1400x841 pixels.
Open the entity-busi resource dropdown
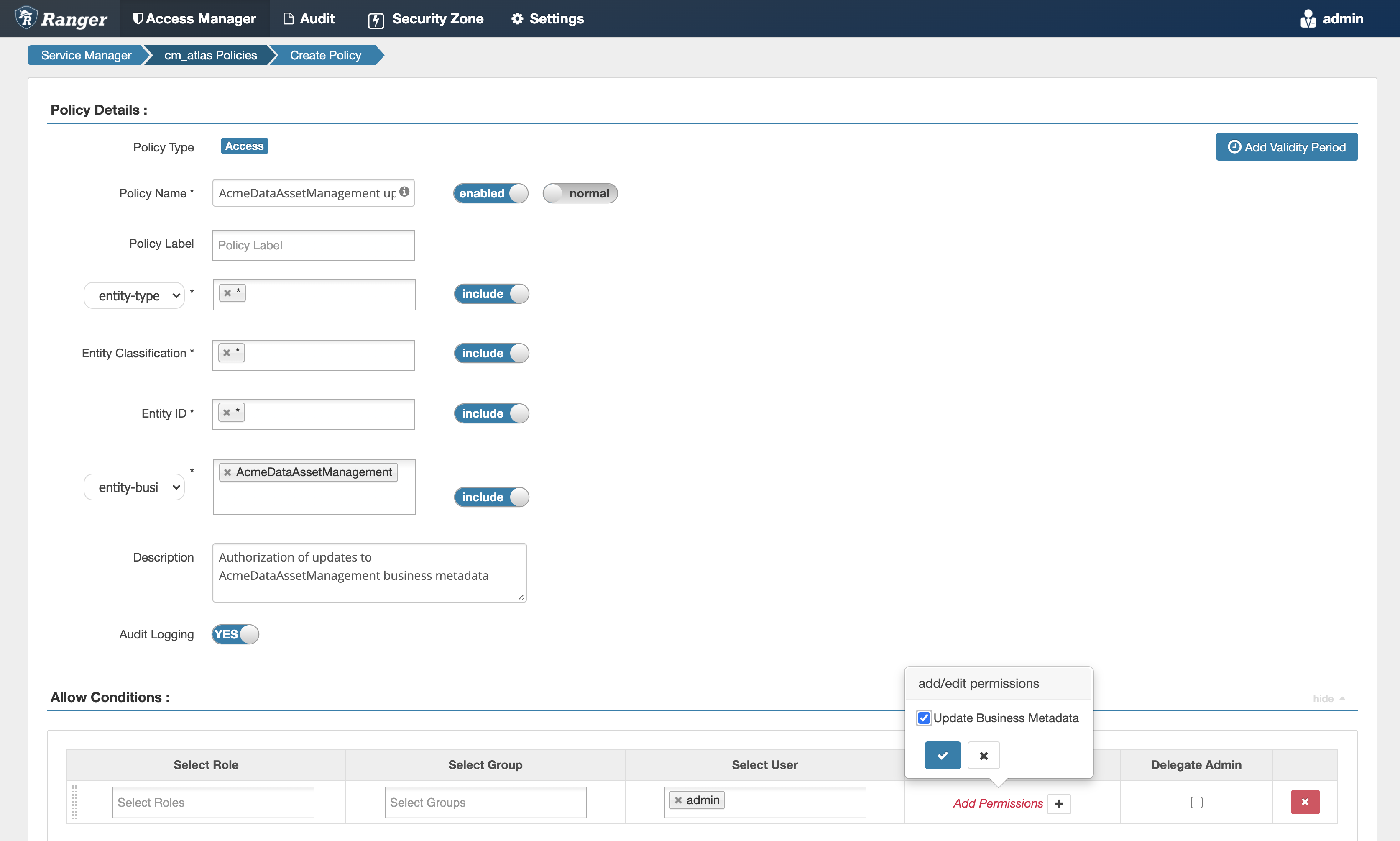(134, 487)
